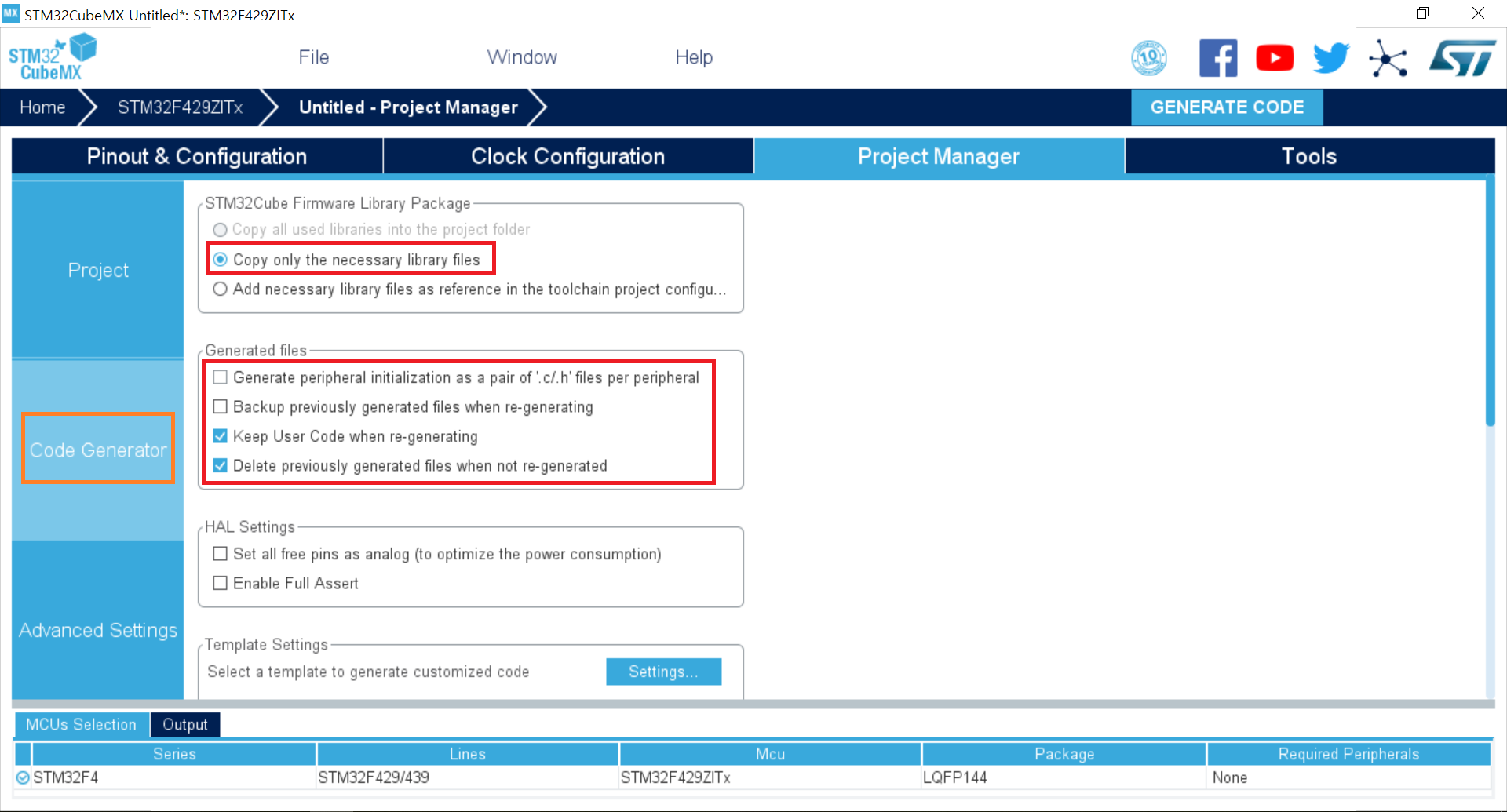
Task: Click the Package column header
Action: [x=1064, y=754]
